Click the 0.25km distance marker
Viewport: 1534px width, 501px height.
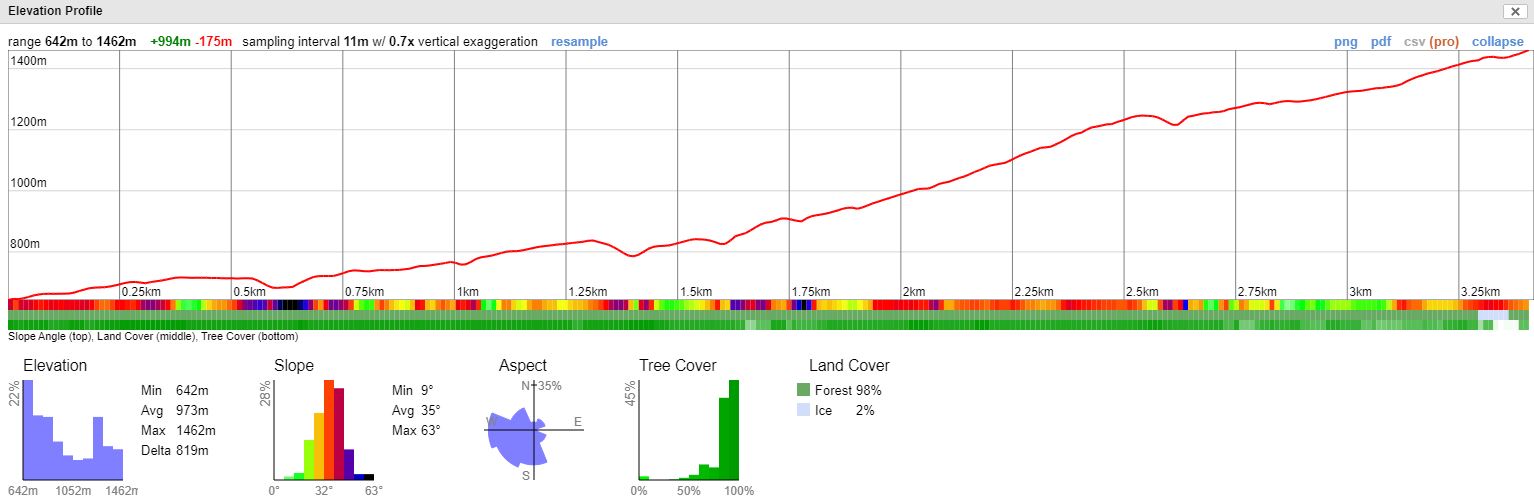click(x=141, y=291)
